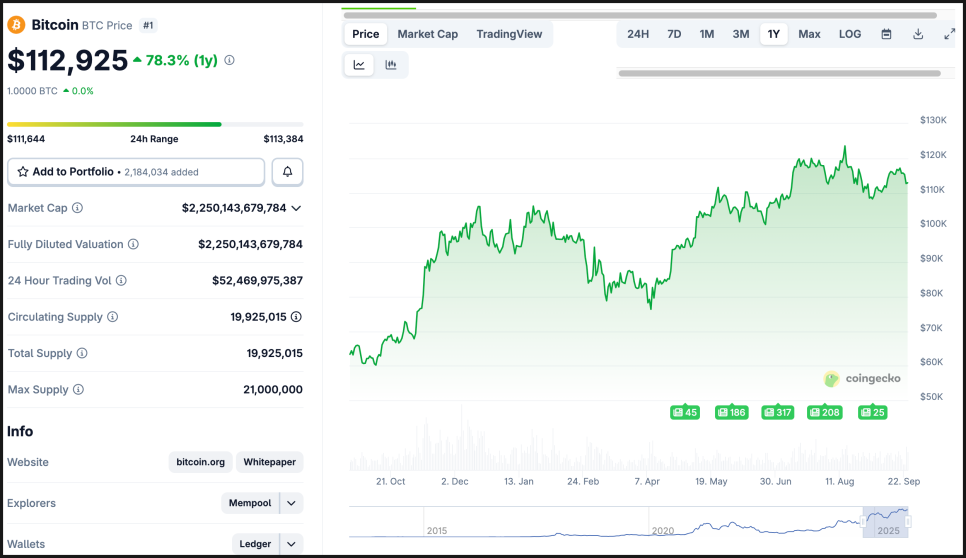966x558 pixels.
Task: Click the 1.0000 BTC conversion text
Action: pos(32,91)
